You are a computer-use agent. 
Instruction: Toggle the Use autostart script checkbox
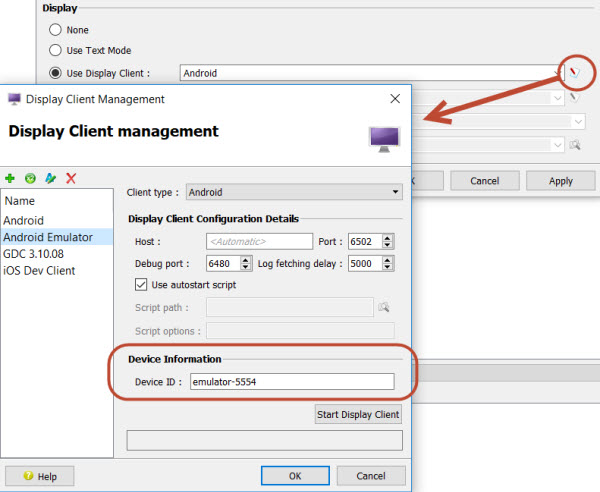point(141,285)
